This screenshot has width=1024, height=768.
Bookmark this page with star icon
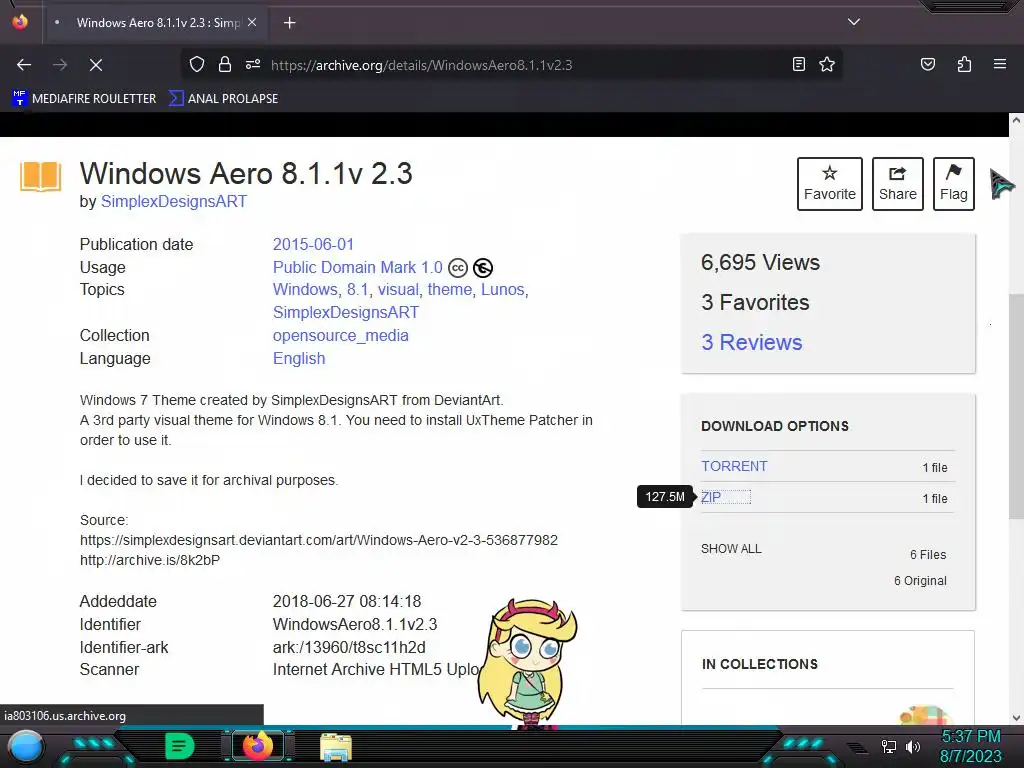point(827,64)
